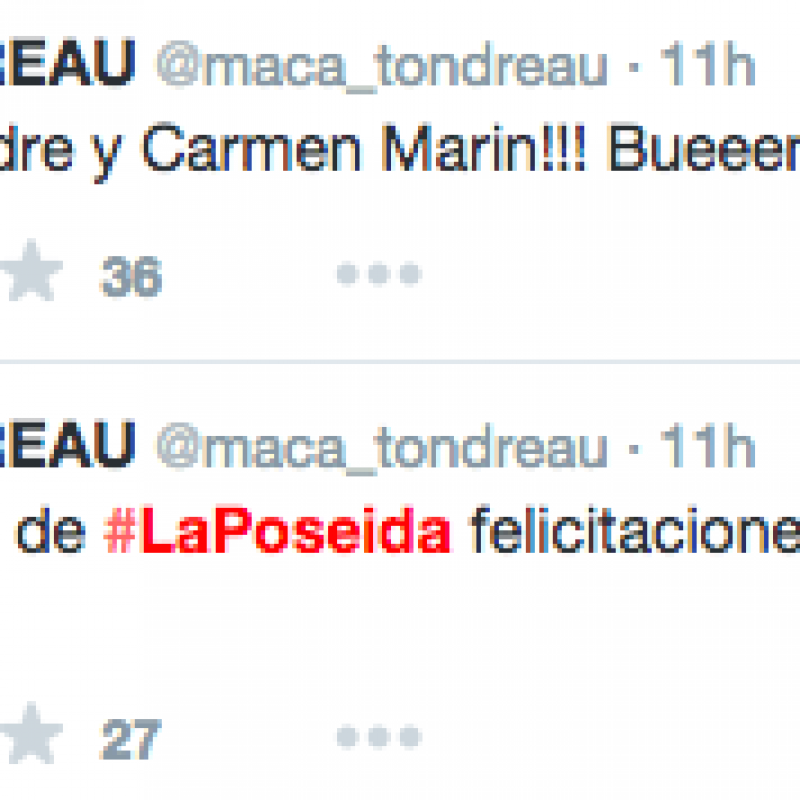The image size is (800, 800).
Task: Click the 11h timestamp of the Carmen Marin tweet
Action: pyautogui.click(x=707, y=64)
